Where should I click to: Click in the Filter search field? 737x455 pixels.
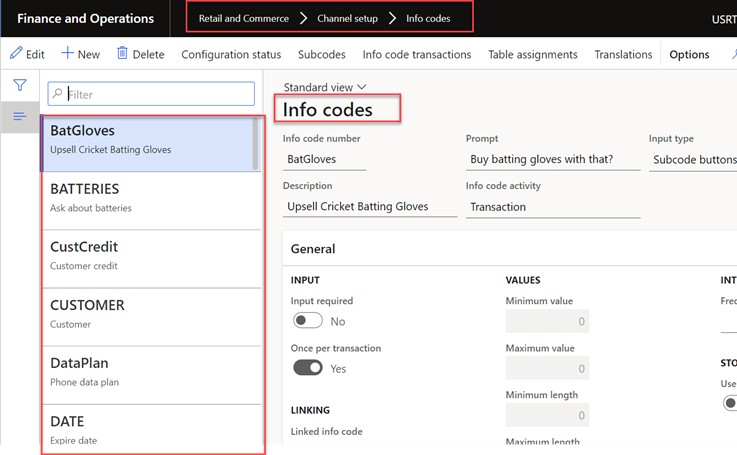151,94
